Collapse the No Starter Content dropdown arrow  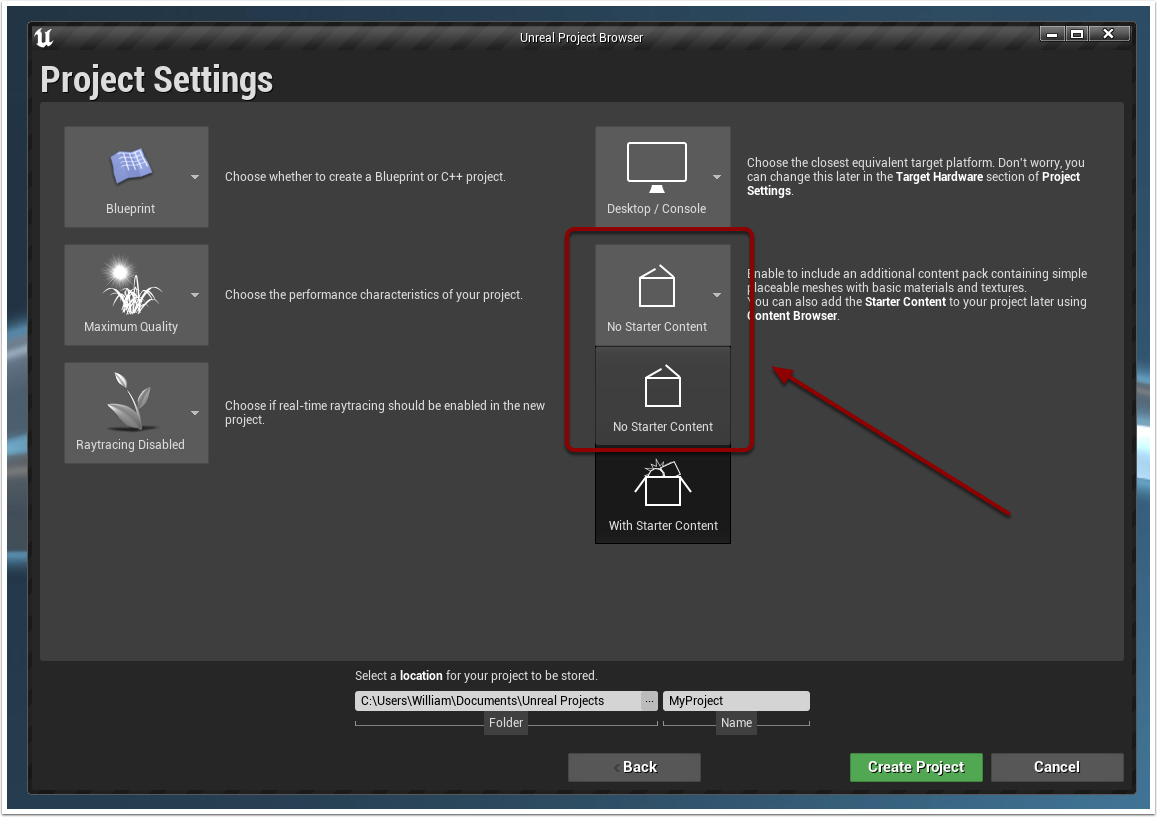pos(716,295)
